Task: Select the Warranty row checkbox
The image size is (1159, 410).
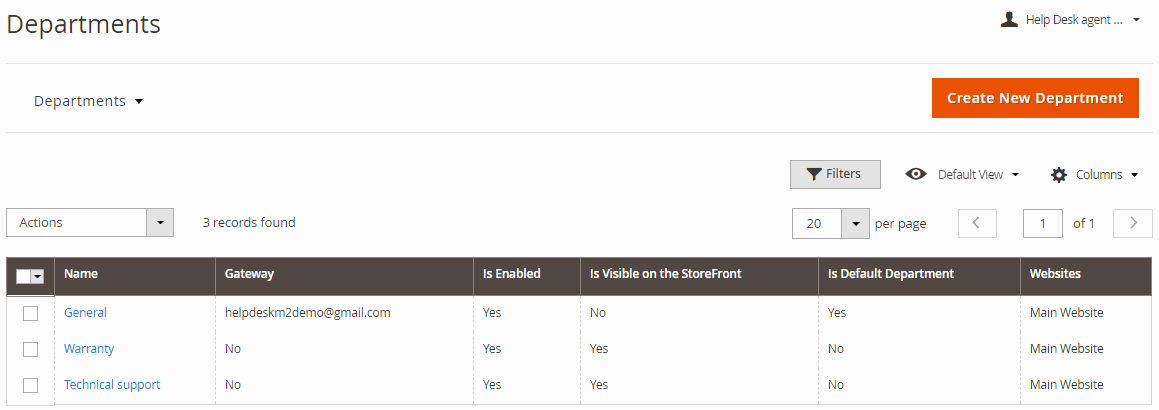Action: pyautogui.click(x=30, y=349)
